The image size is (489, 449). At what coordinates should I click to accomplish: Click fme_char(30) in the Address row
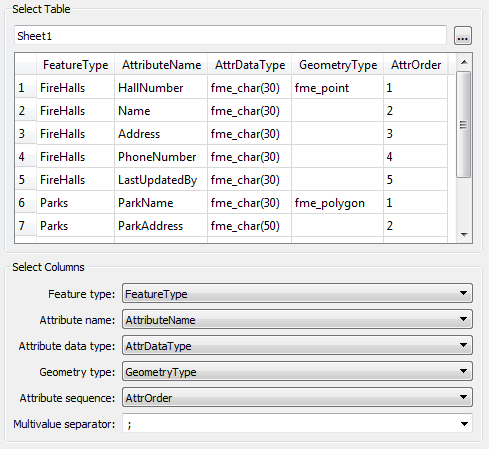[x=249, y=134]
